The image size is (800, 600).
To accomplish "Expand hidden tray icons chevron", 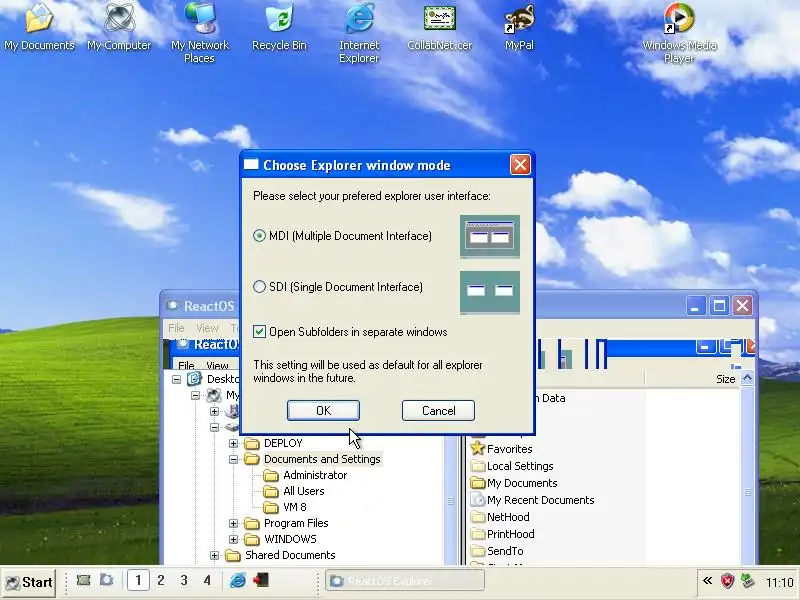I will 707,581.
